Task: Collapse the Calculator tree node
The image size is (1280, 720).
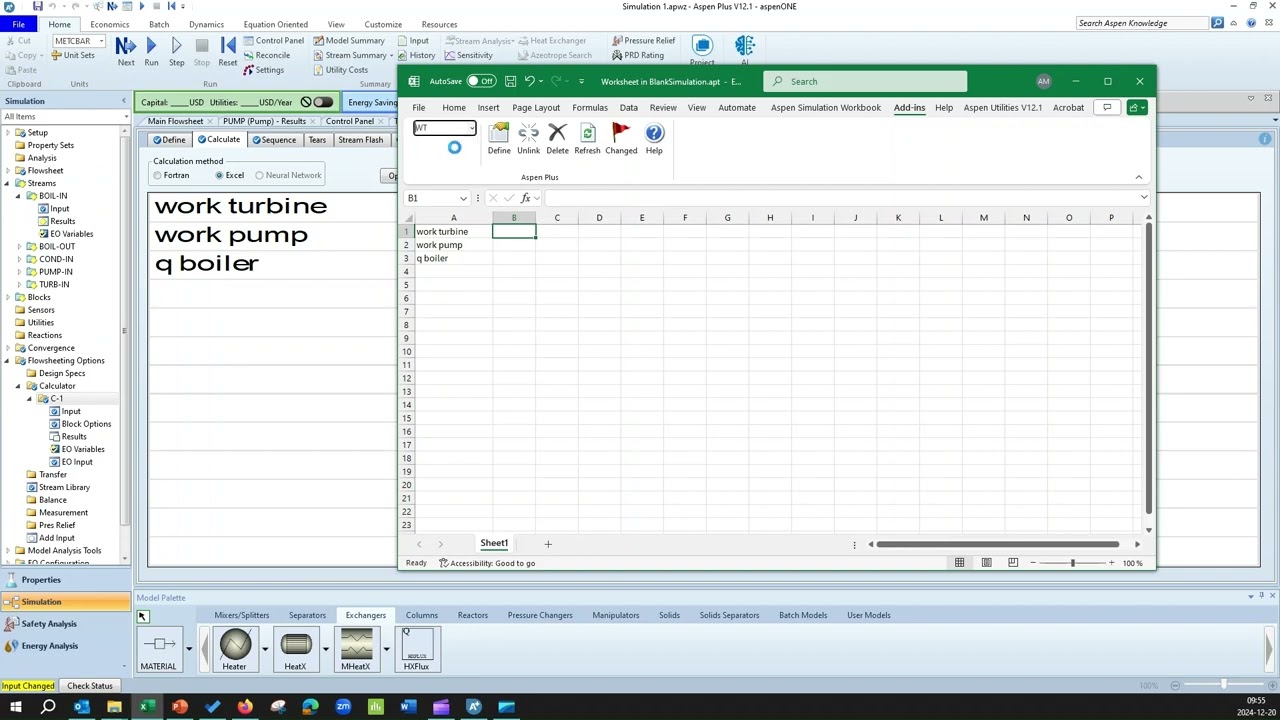Action: tap(18, 386)
